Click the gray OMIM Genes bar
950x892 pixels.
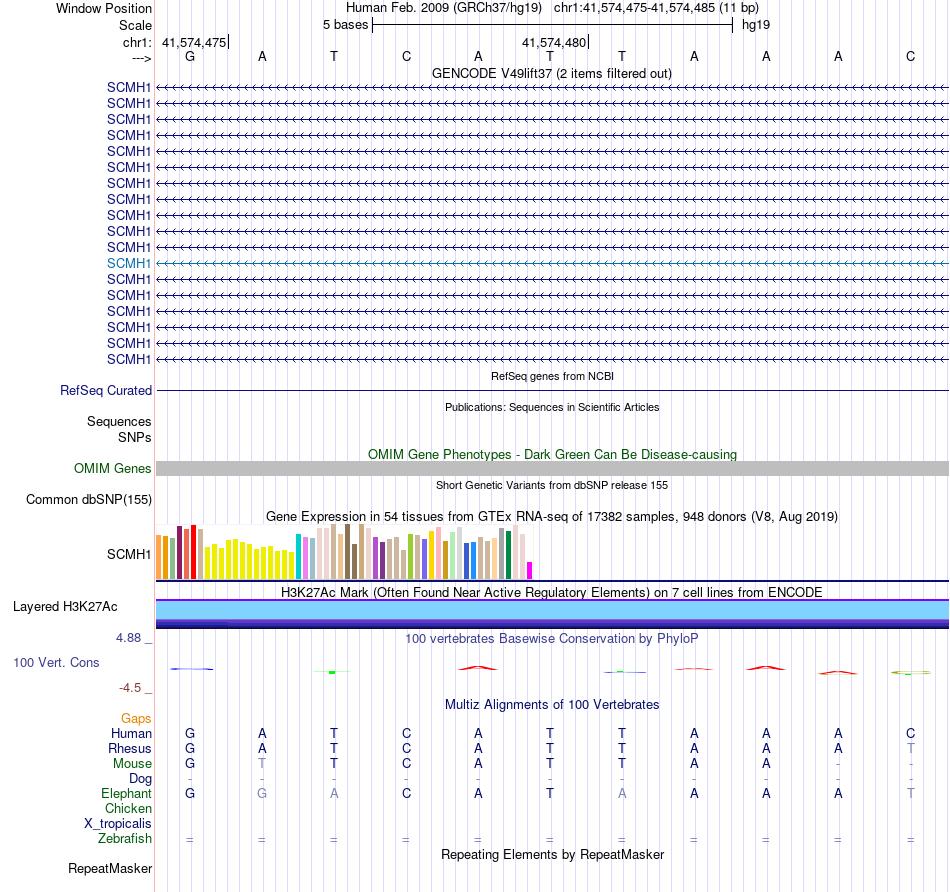click(x=552, y=468)
